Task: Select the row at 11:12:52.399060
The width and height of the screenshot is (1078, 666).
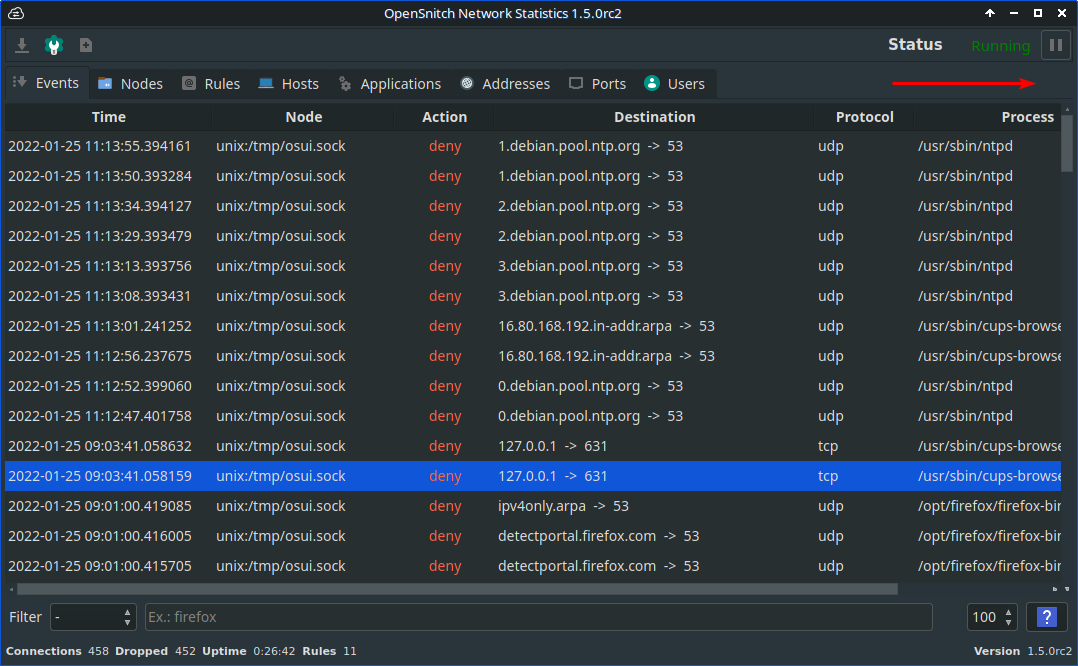Action: pyautogui.click(x=533, y=386)
